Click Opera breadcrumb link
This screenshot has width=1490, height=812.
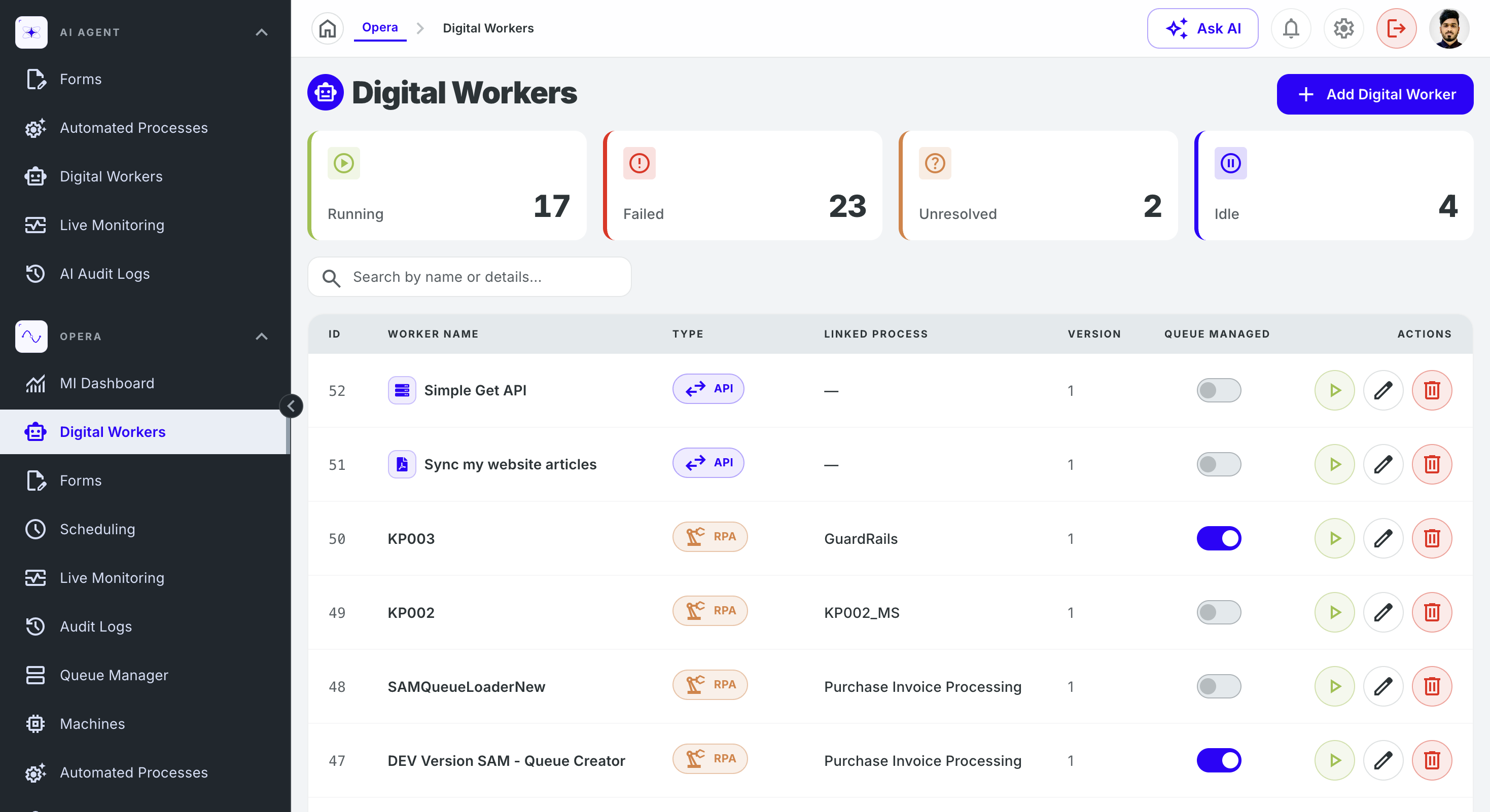[x=380, y=27]
